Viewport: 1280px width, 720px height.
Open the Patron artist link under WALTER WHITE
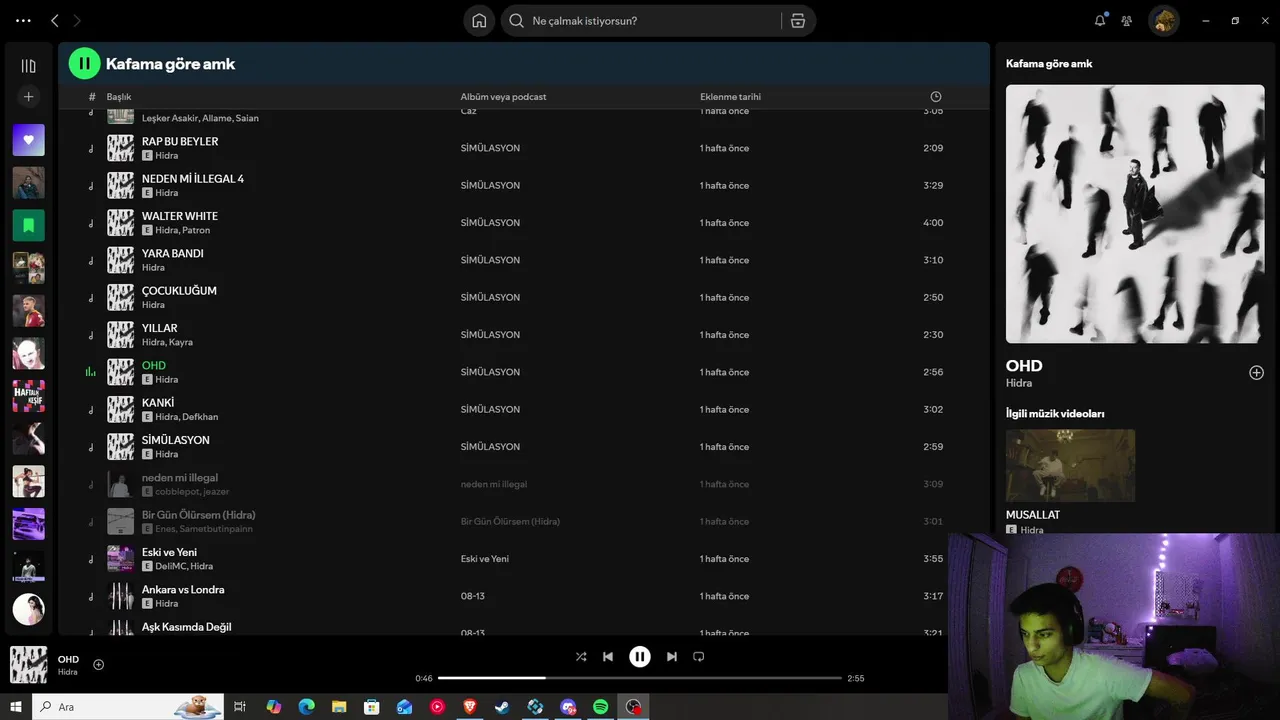coord(197,230)
